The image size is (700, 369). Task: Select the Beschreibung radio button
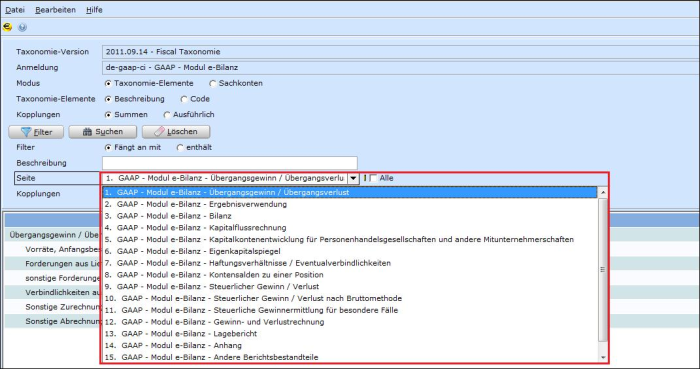pos(108,99)
